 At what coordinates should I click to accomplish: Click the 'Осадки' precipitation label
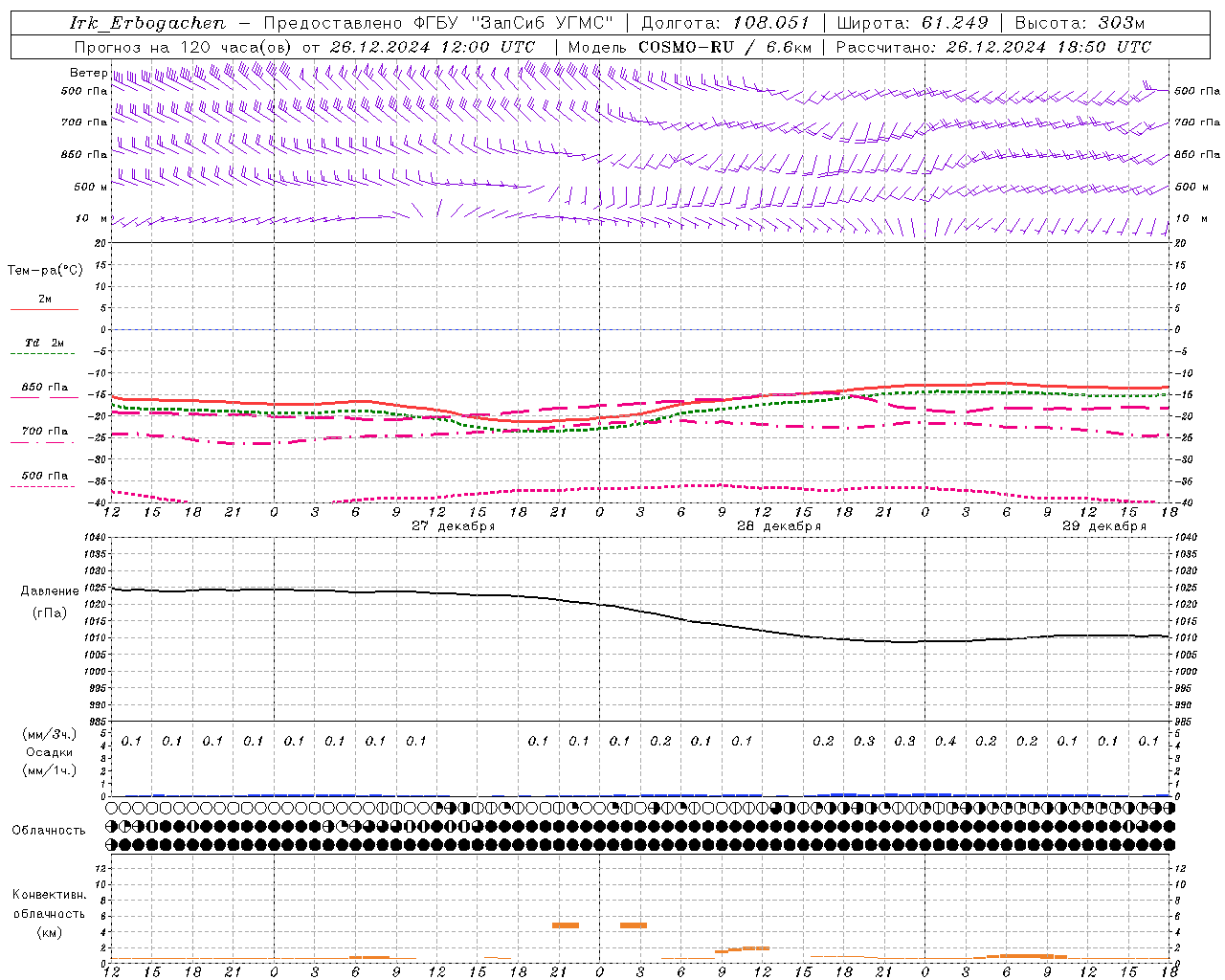point(49,752)
